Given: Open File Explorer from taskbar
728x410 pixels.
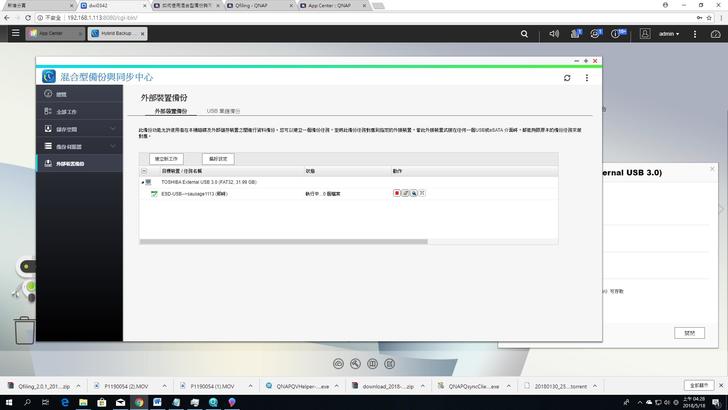Looking at the screenshot, I should (x=83, y=402).
